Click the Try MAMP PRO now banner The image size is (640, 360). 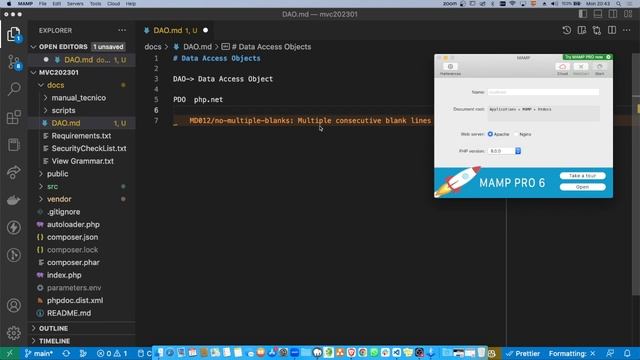click(x=587, y=57)
